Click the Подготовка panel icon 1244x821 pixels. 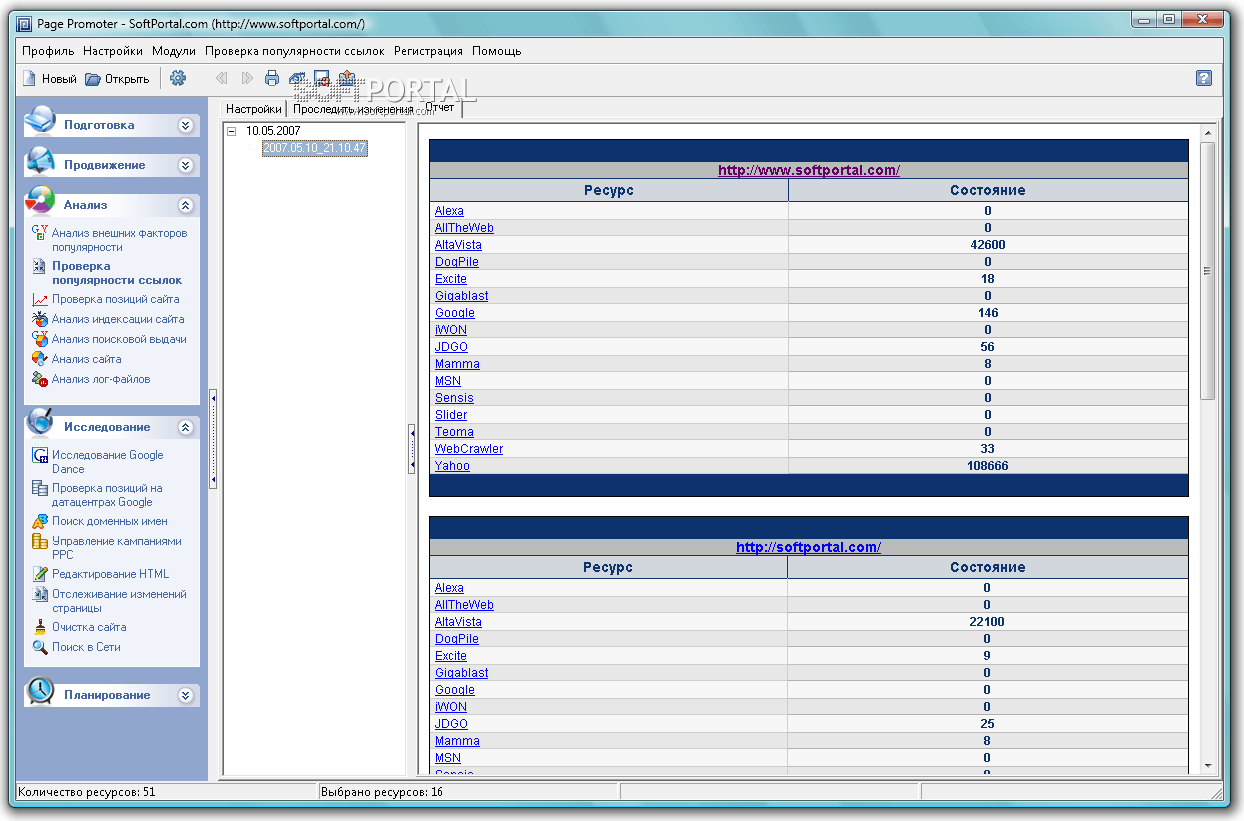click(41, 121)
